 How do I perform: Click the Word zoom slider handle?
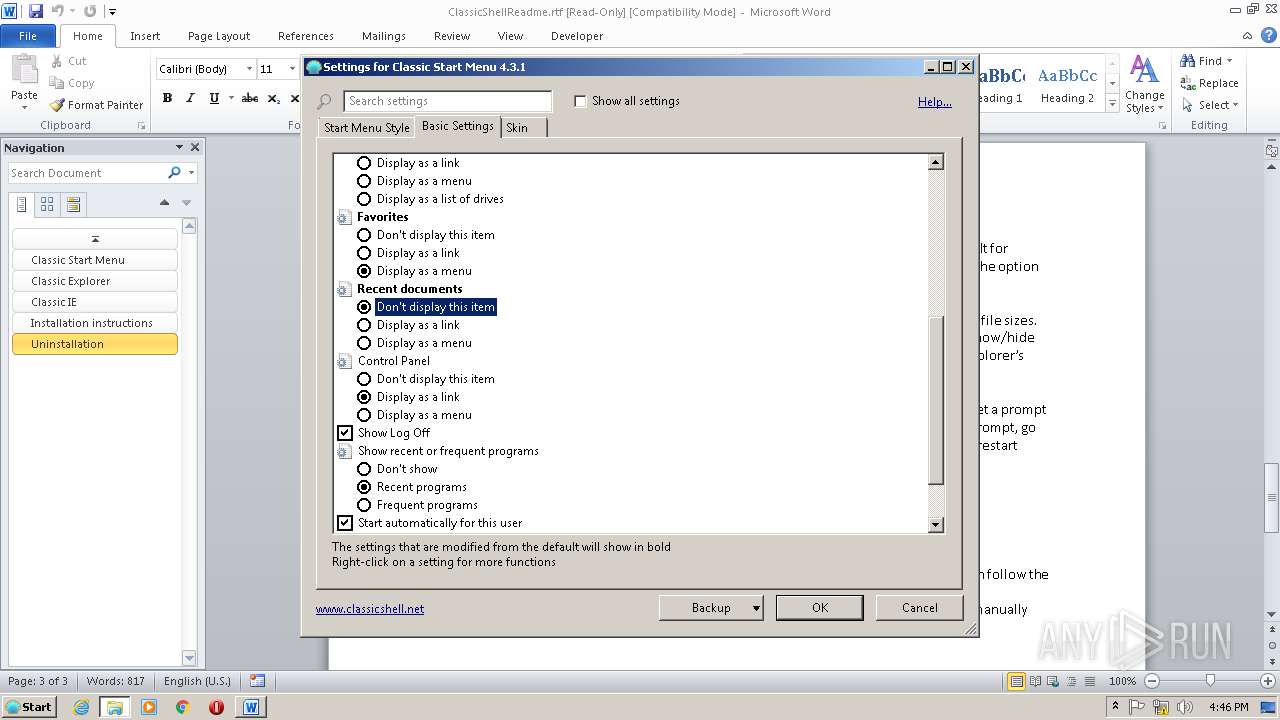(x=1210, y=681)
